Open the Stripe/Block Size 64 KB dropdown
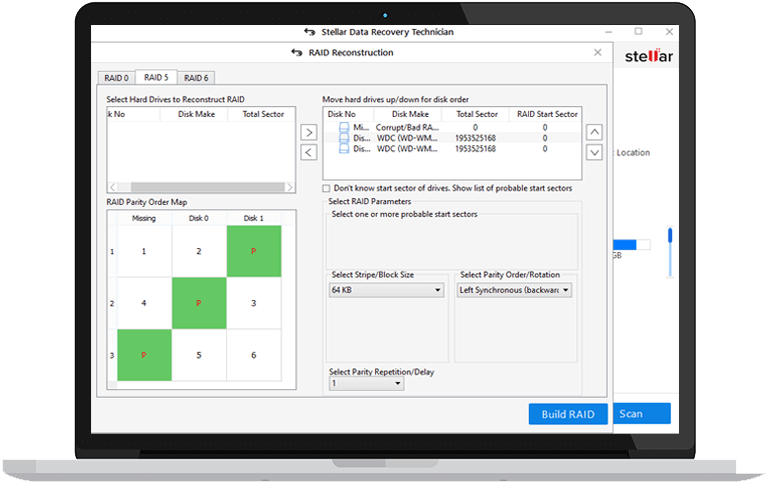 click(386, 290)
